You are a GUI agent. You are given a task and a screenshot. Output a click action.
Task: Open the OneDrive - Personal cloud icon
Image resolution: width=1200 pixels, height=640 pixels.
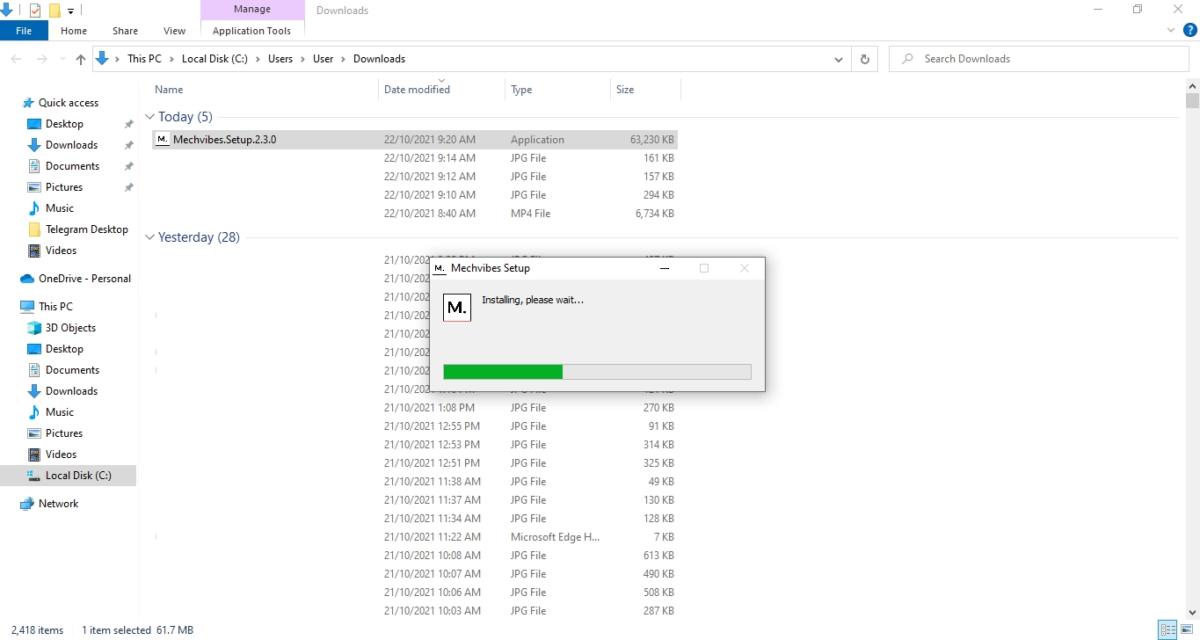click(27, 278)
